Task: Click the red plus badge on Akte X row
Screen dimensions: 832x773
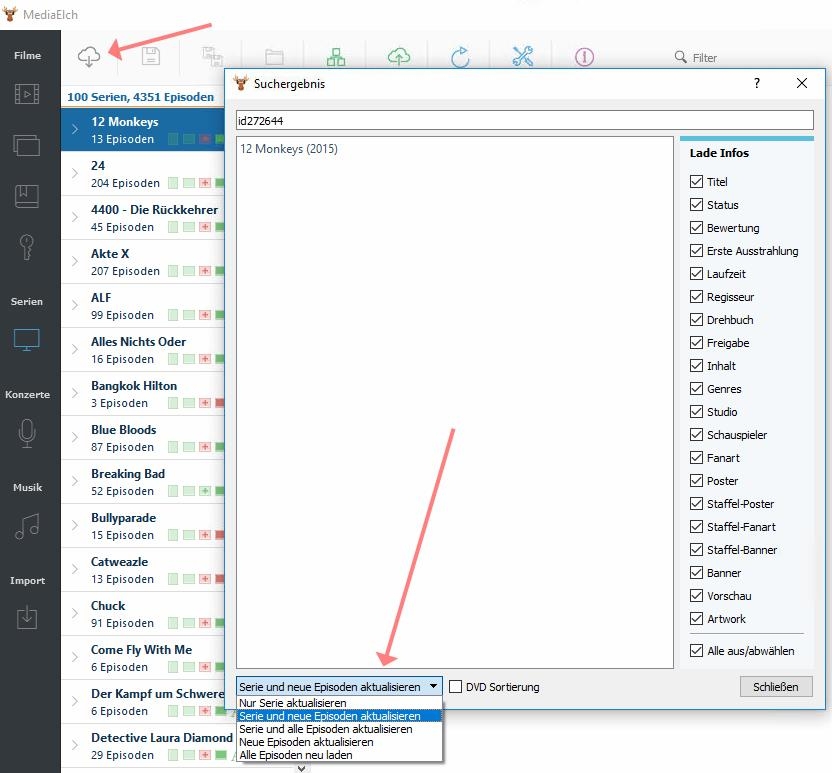Action: pyautogui.click(x=205, y=271)
